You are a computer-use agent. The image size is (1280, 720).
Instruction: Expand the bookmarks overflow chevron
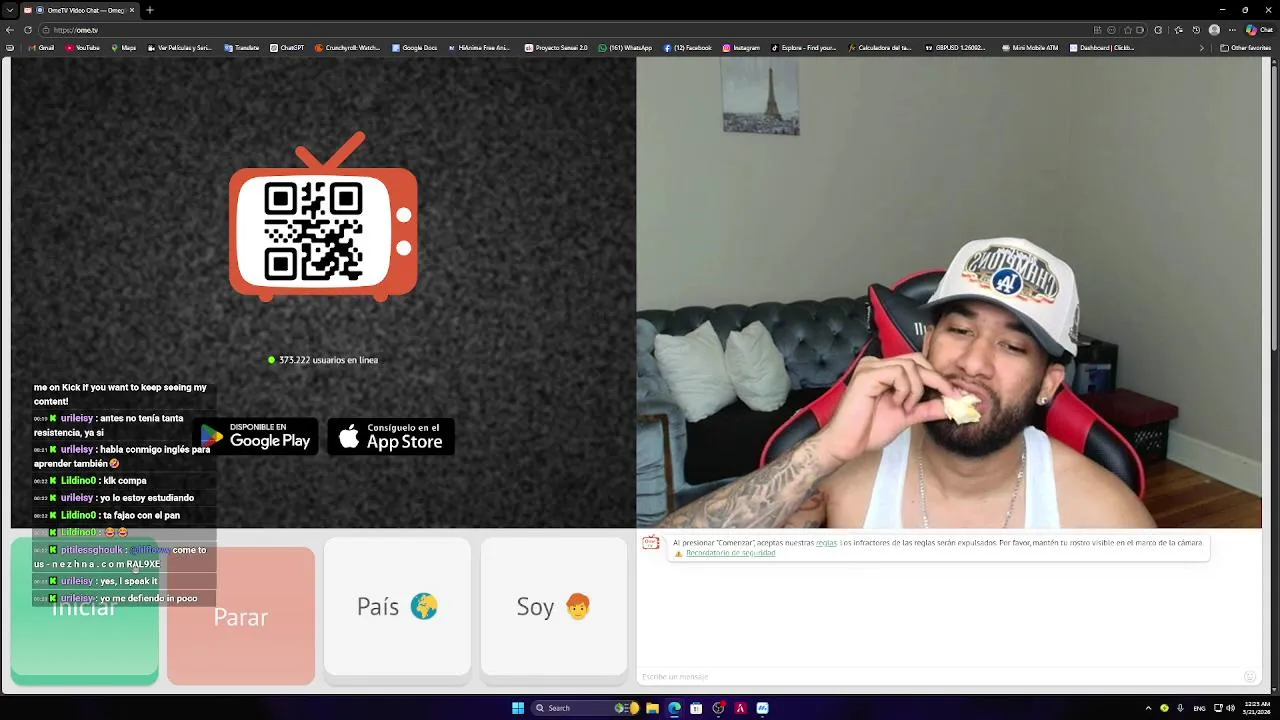click(x=1202, y=47)
